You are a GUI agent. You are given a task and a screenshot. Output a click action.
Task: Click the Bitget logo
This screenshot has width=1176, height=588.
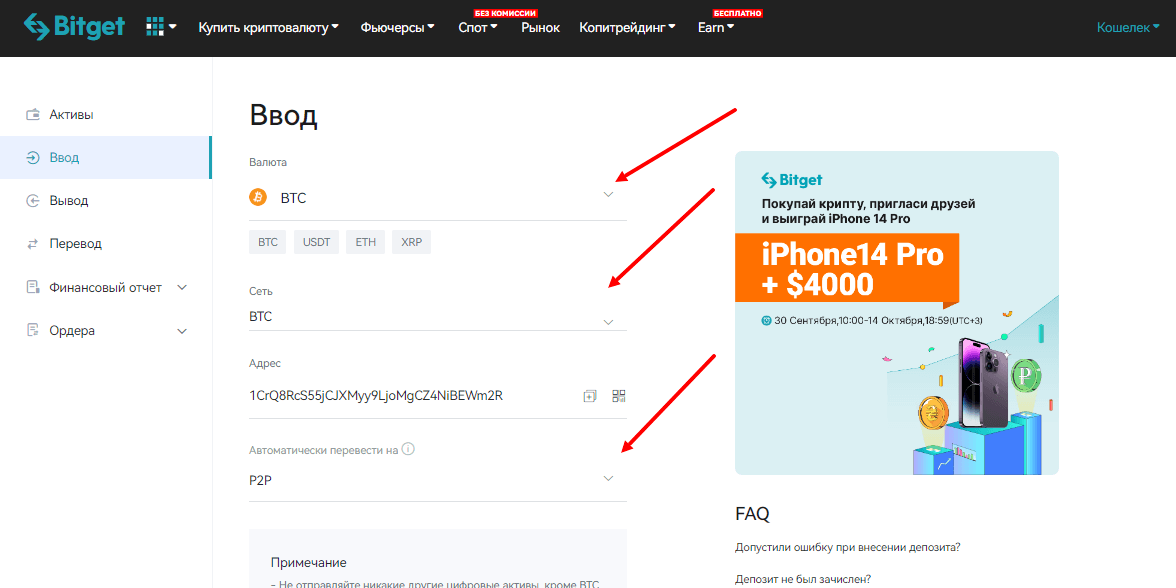coord(75,27)
